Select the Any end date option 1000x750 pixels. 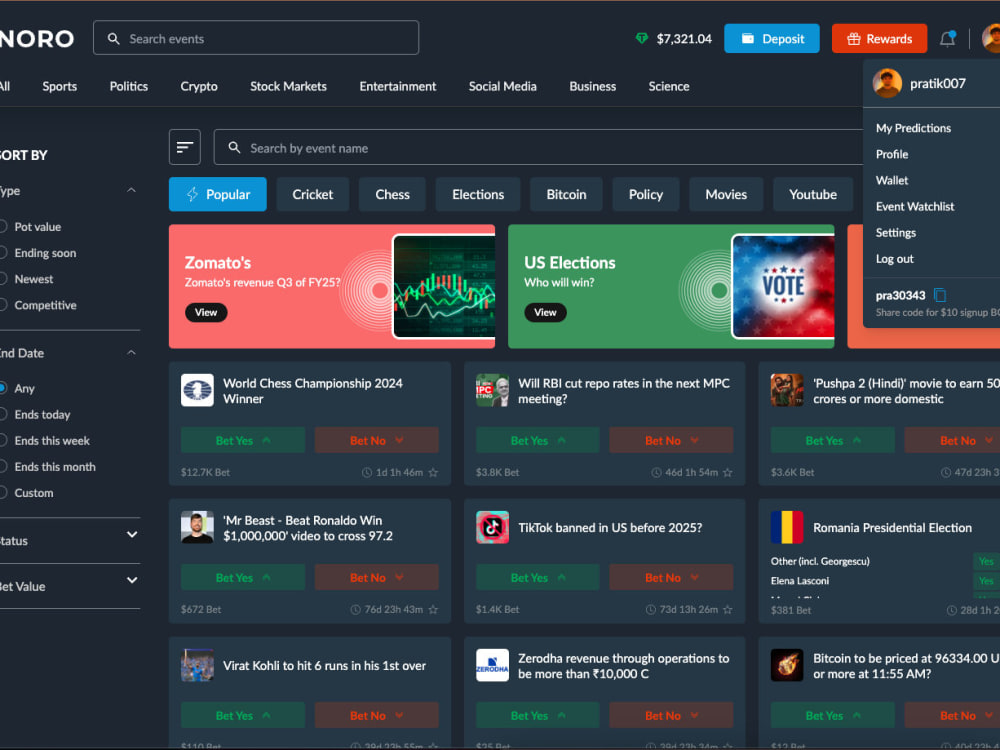click(x=17, y=388)
